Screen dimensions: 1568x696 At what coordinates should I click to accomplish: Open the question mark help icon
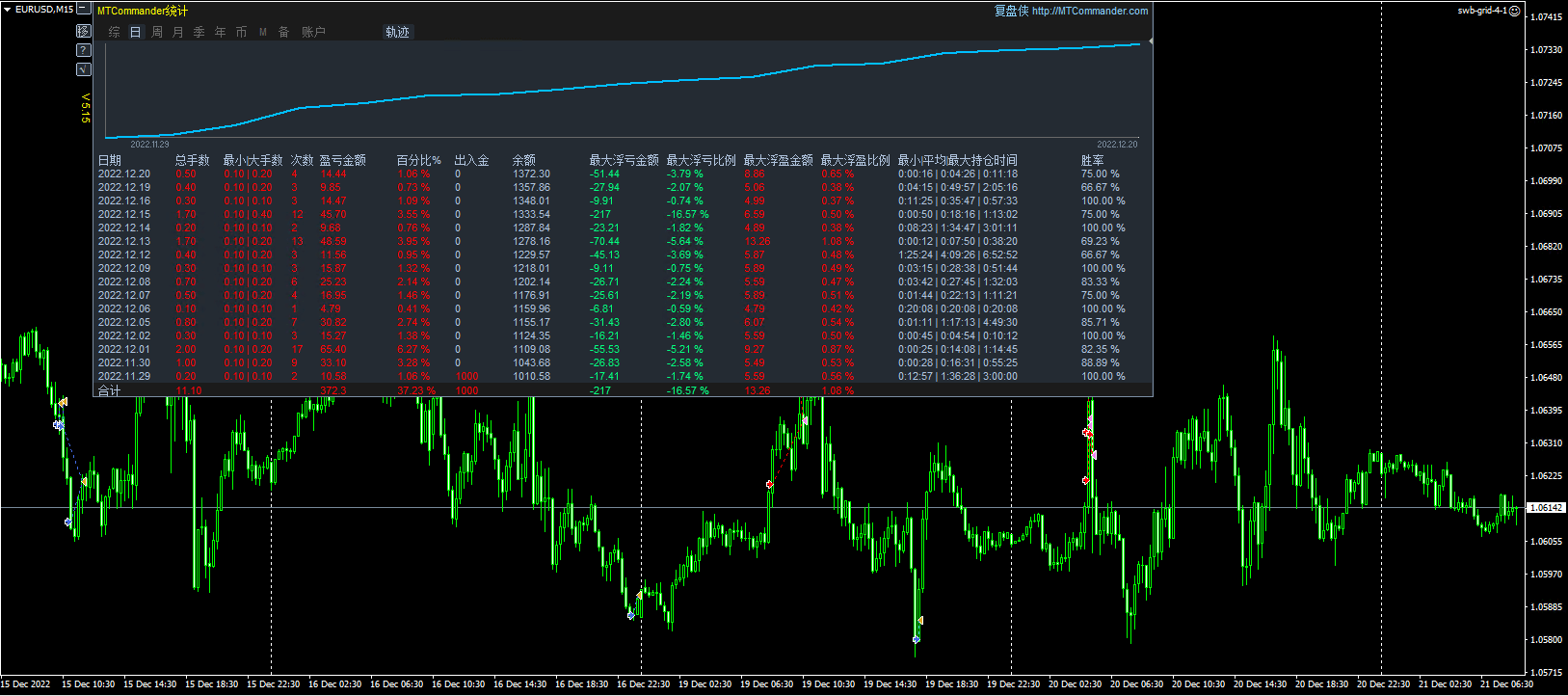point(83,50)
